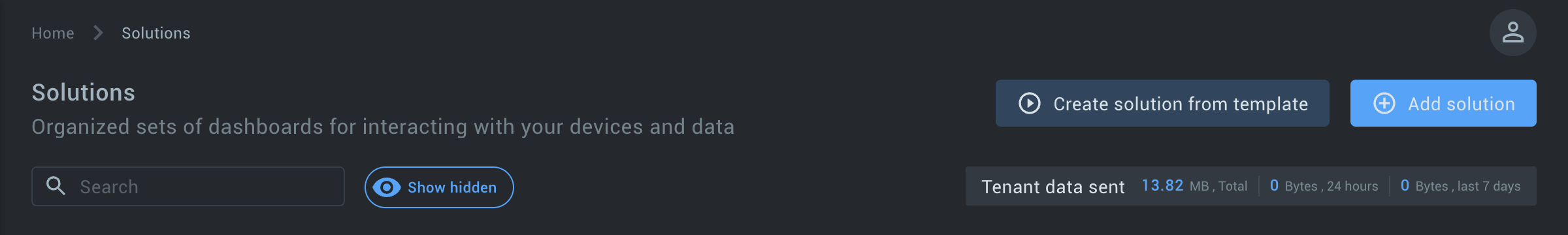Select the Solutions breadcrumb item

pyautogui.click(x=156, y=33)
